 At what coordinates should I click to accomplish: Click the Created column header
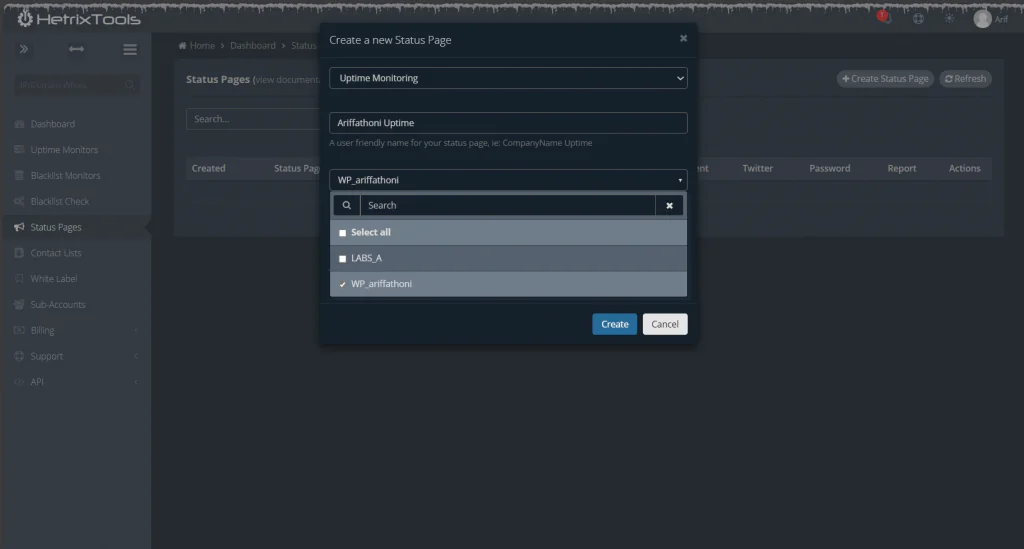(x=208, y=168)
